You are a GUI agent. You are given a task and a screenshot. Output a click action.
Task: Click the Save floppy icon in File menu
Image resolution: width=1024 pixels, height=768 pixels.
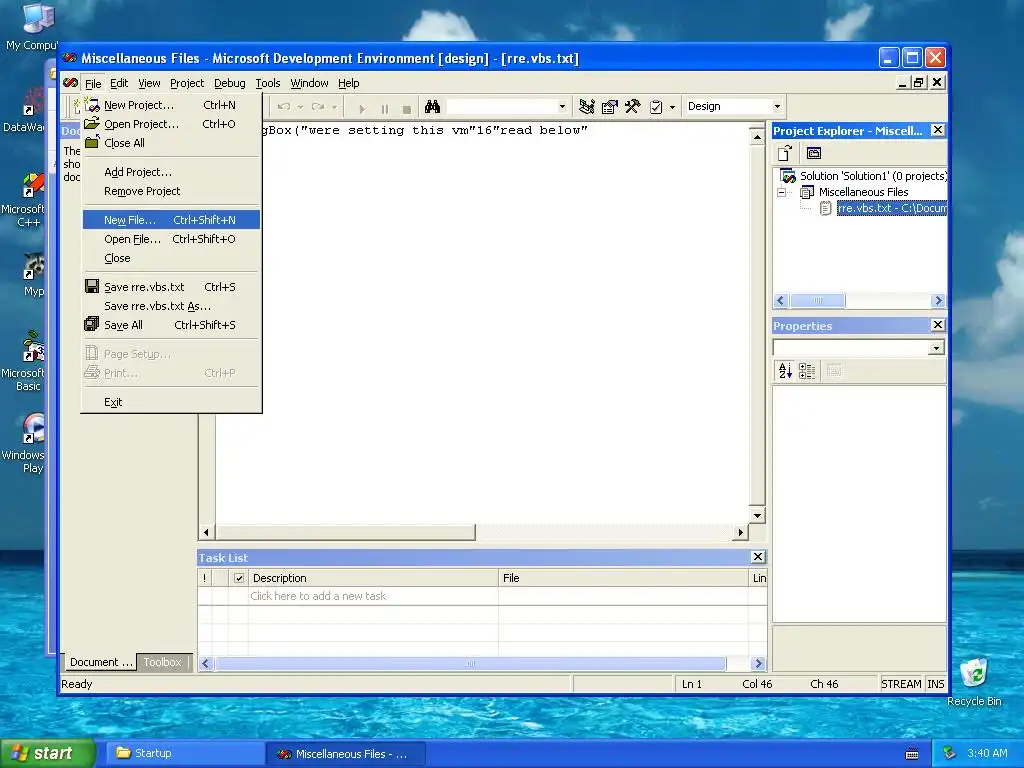[92, 286]
